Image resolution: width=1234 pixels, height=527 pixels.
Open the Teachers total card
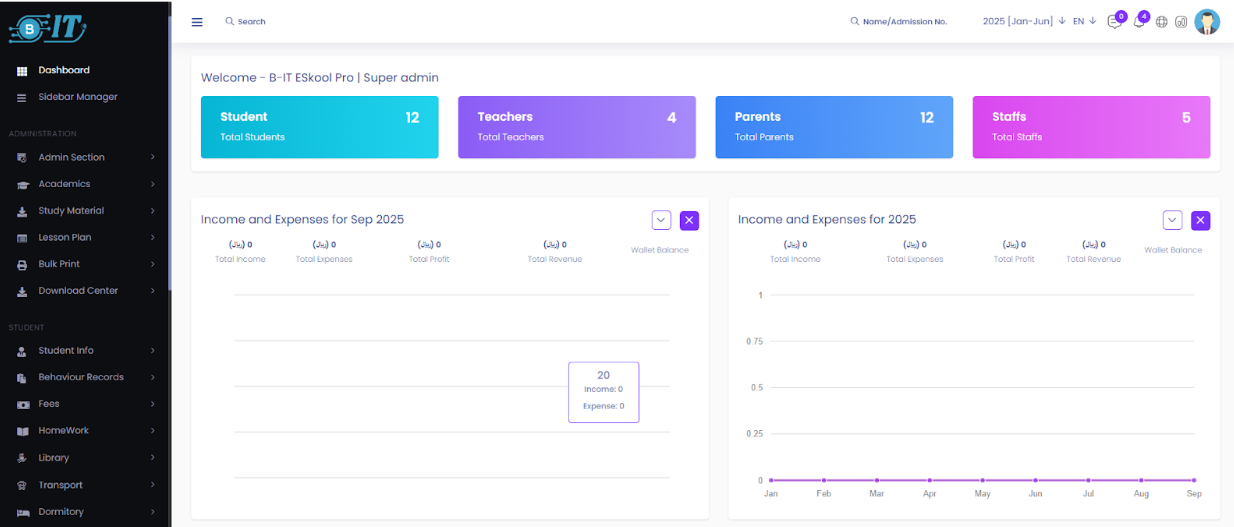(576, 127)
